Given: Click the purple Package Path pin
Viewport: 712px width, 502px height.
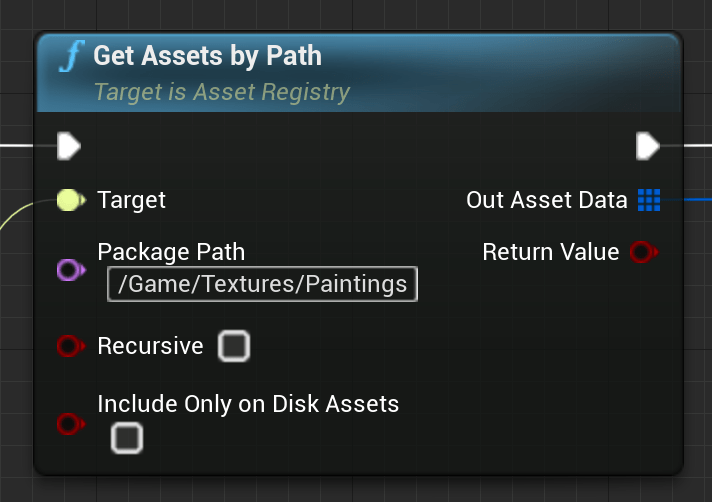Looking at the screenshot, I should point(68,269).
